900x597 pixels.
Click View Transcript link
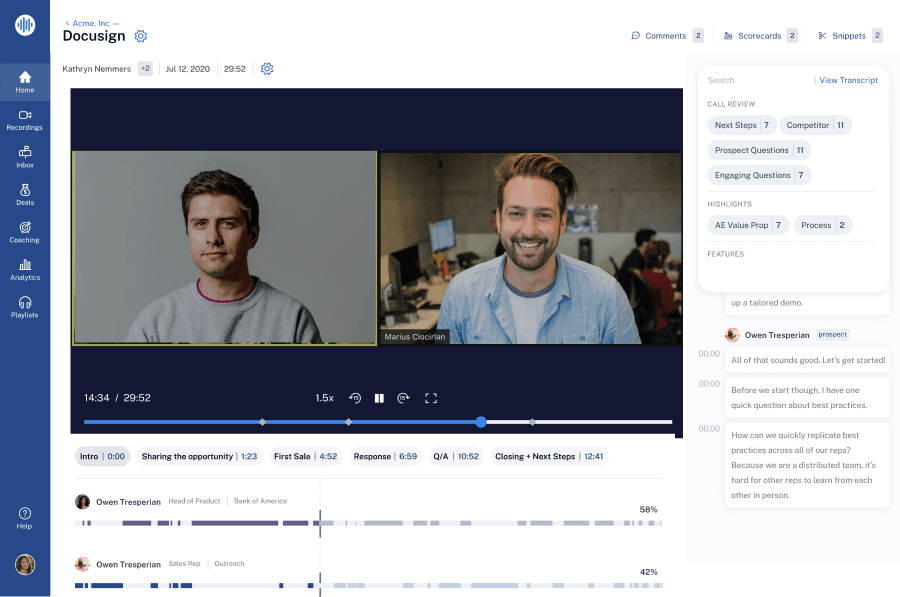848,80
